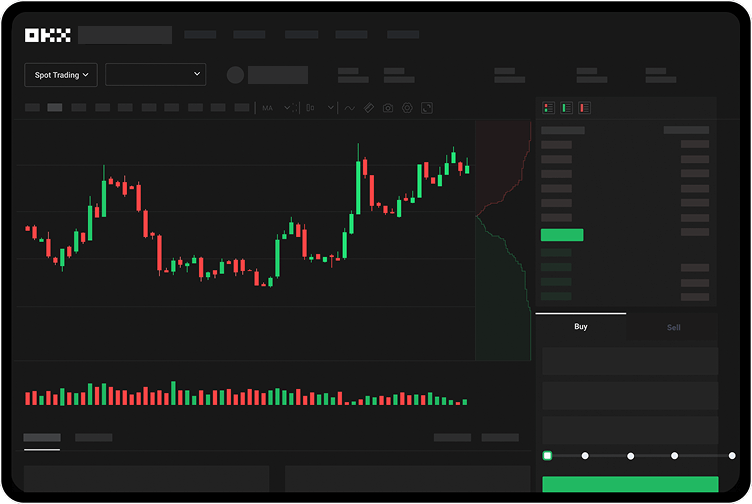Open the Spot Trading dropdown
This screenshot has width=752, height=504.
(61, 75)
